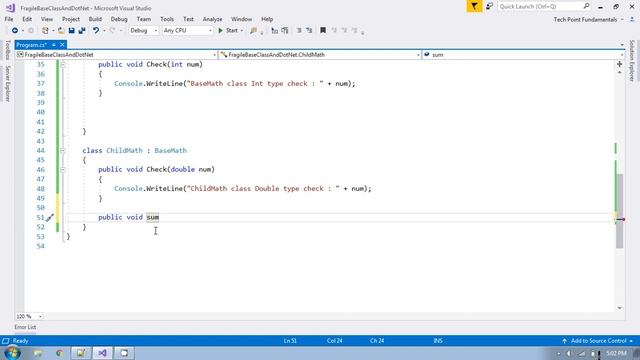Screen dimensions: 640x360
Task: Open Windows Explorer from the taskbar
Action: [38, 353]
